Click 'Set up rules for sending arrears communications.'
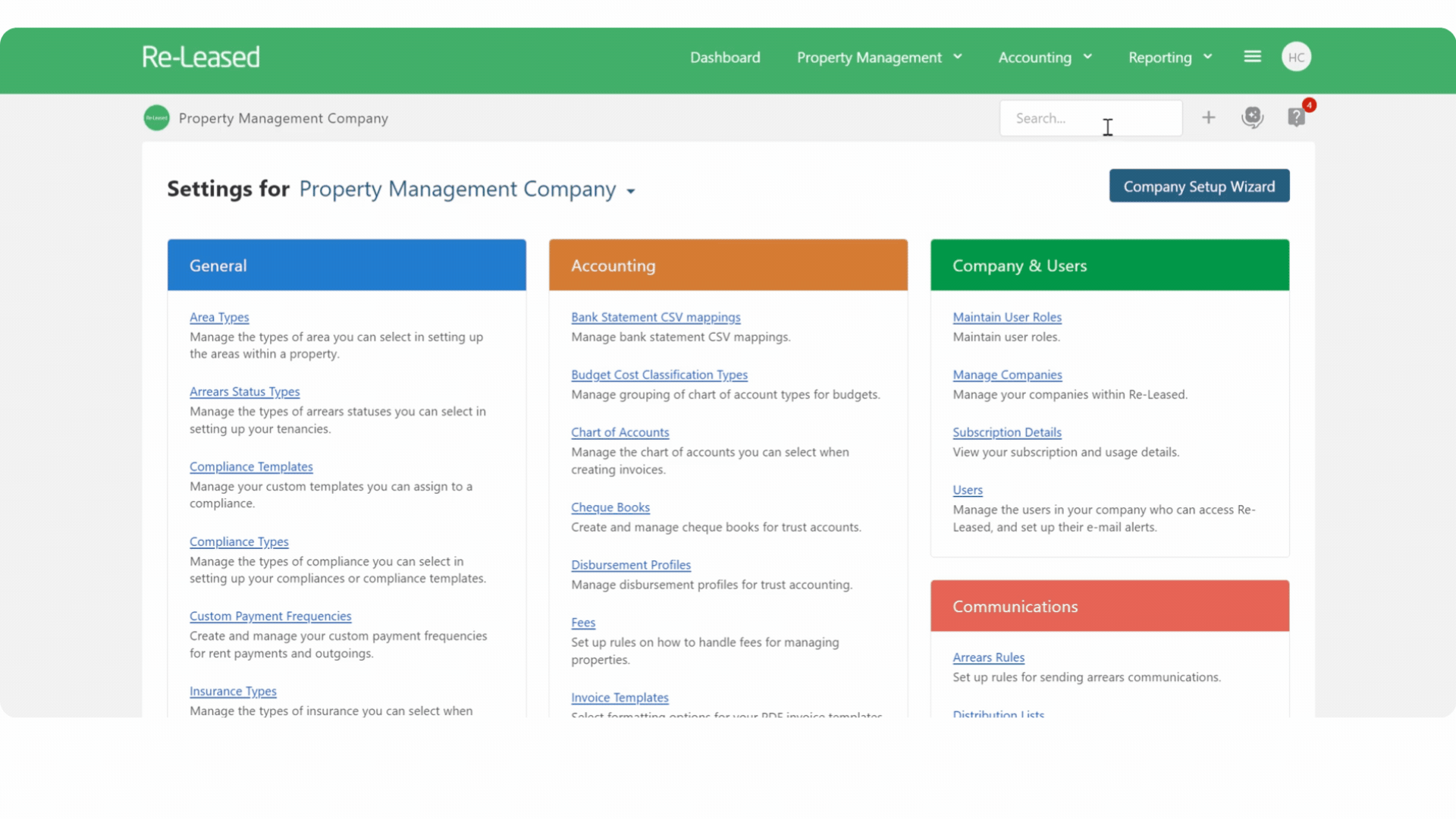Viewport: 1456px width, 819px height. 1087,677
